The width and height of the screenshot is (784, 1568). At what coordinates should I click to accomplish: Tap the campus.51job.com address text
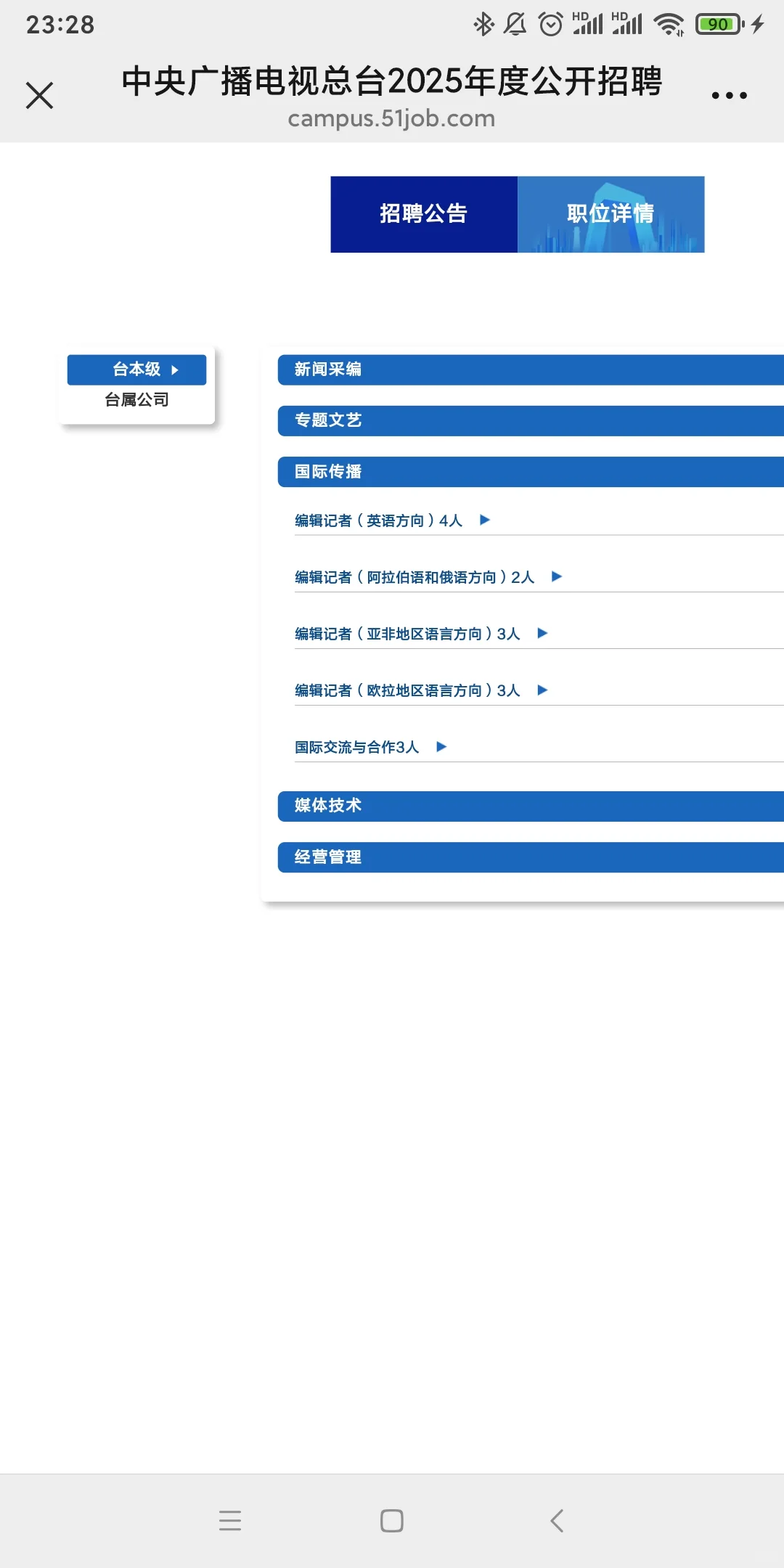[x=391, y=118]
